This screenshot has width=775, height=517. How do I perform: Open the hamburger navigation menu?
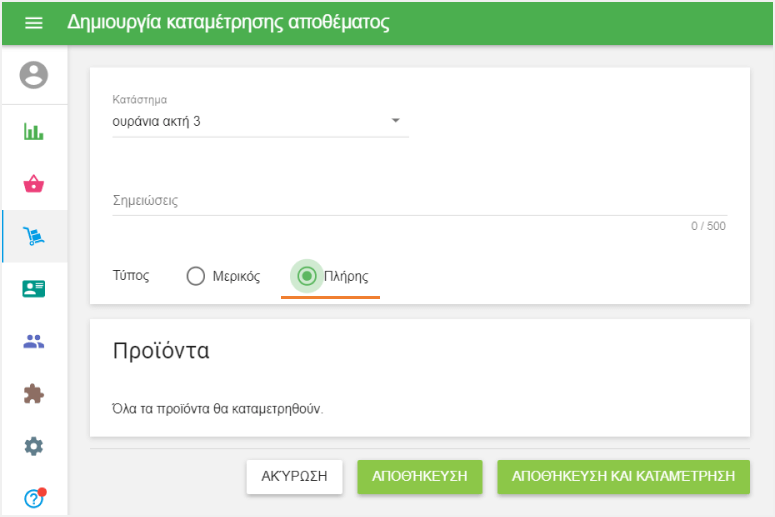click(x=34, y=23)
